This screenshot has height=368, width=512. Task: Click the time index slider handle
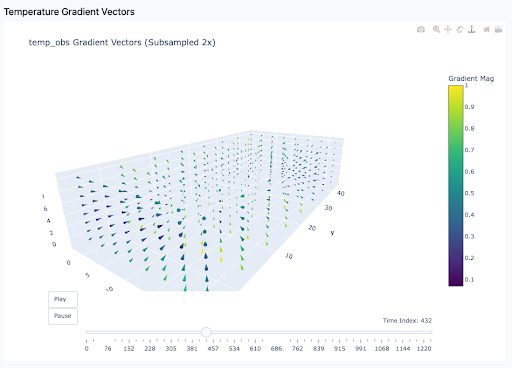(206, 332)
